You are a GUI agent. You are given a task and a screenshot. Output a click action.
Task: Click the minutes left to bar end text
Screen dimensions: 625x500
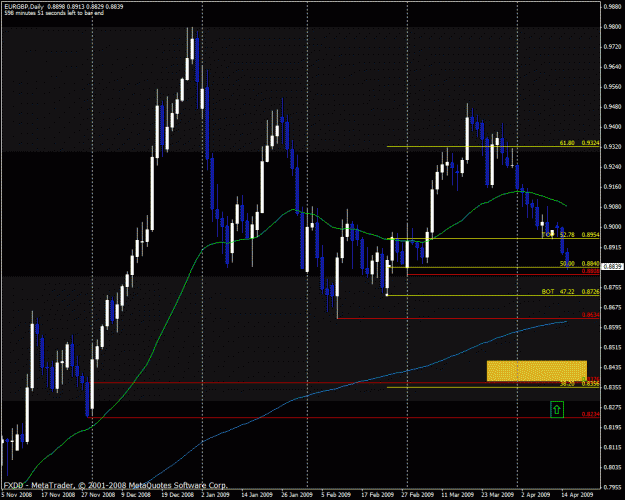pyautogui.click(x=54, y=13)
